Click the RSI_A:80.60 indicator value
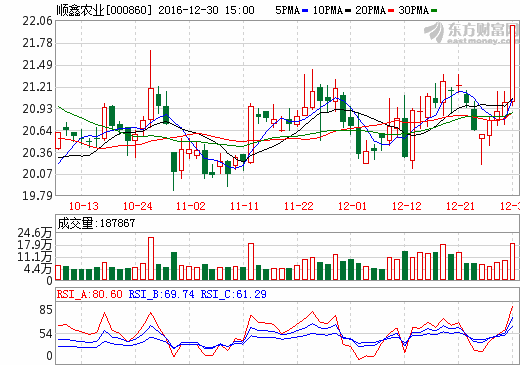The width and height of the screenshot is (520, 365). [90, 294]
